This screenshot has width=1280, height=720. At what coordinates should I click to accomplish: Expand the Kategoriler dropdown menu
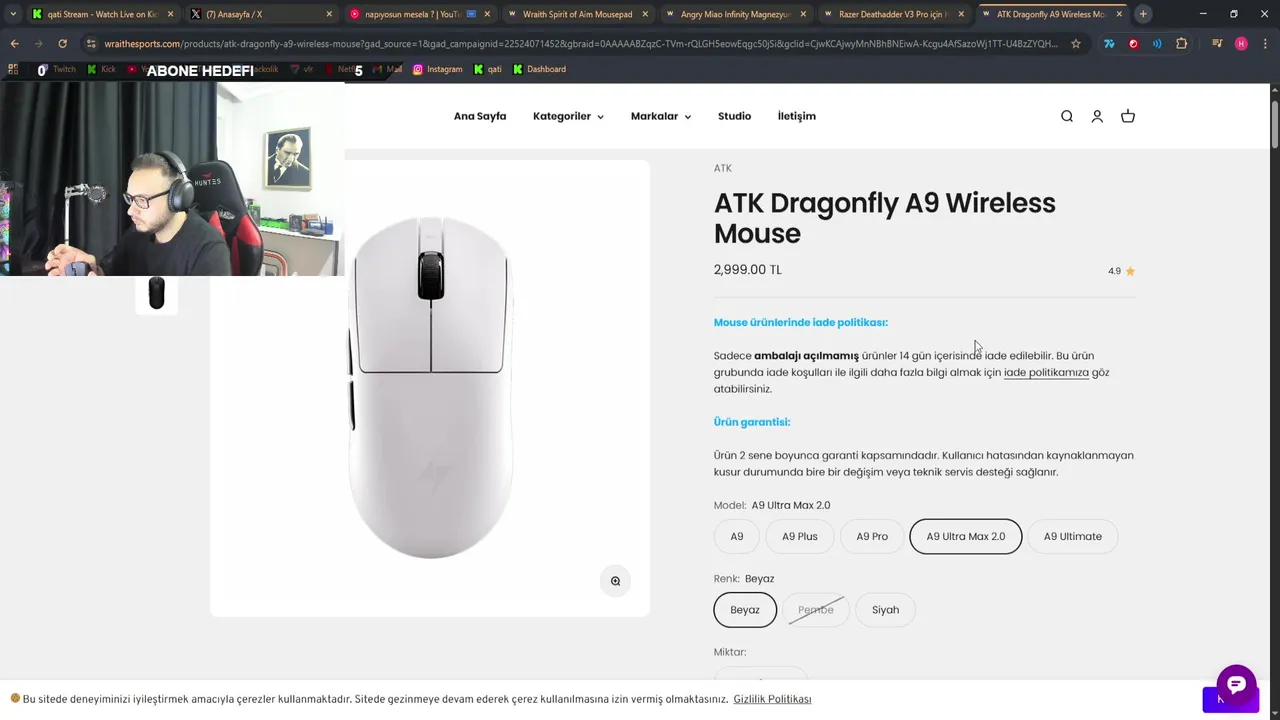point(568,116)
